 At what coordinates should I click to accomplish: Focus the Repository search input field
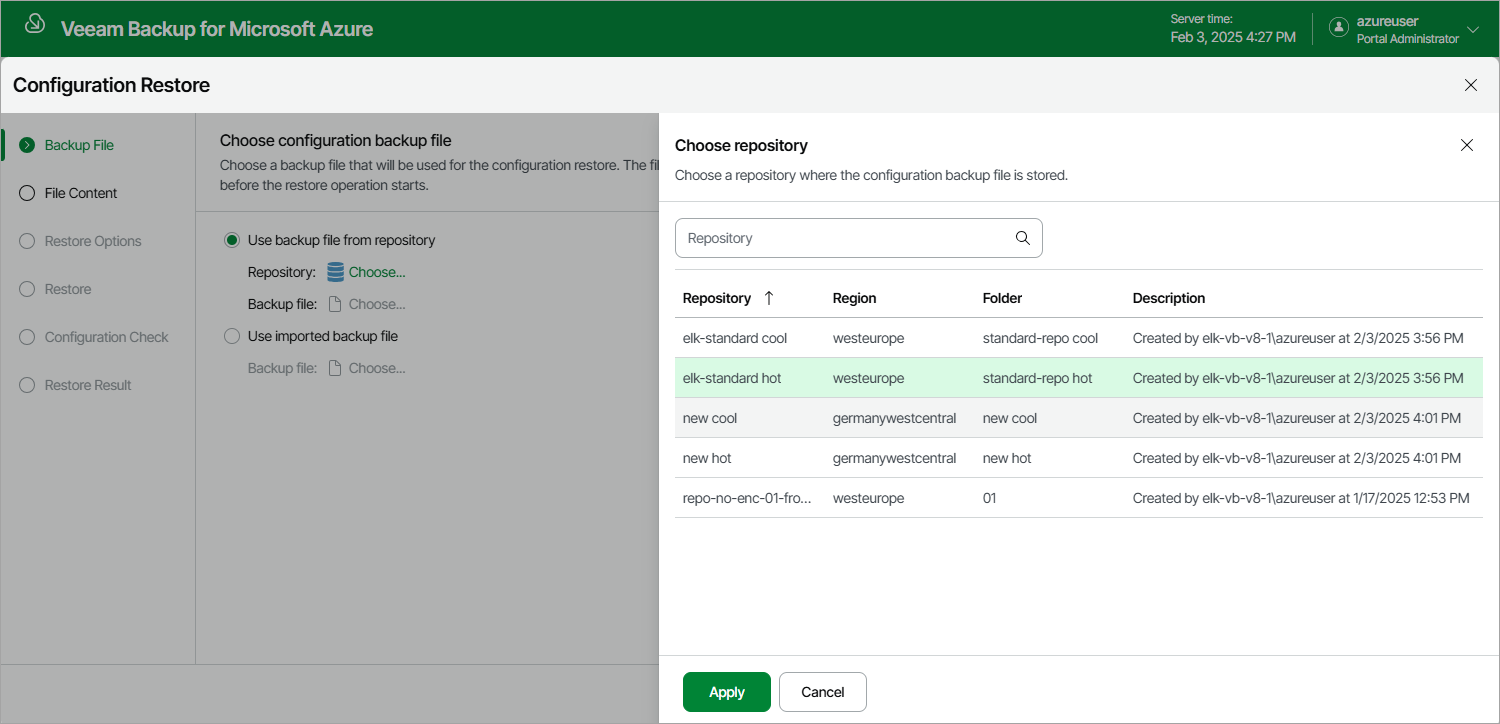coord(859,238)
